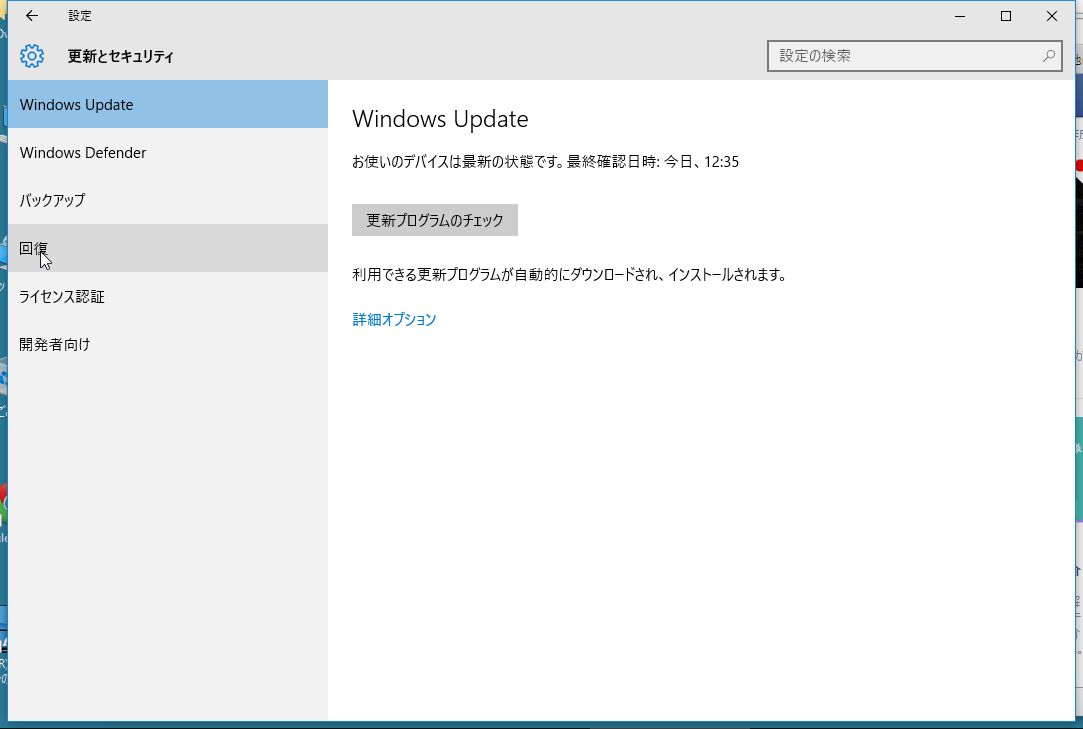Click the automatic download description text
Screen dimensions: 1083x729
coord(569,275)
